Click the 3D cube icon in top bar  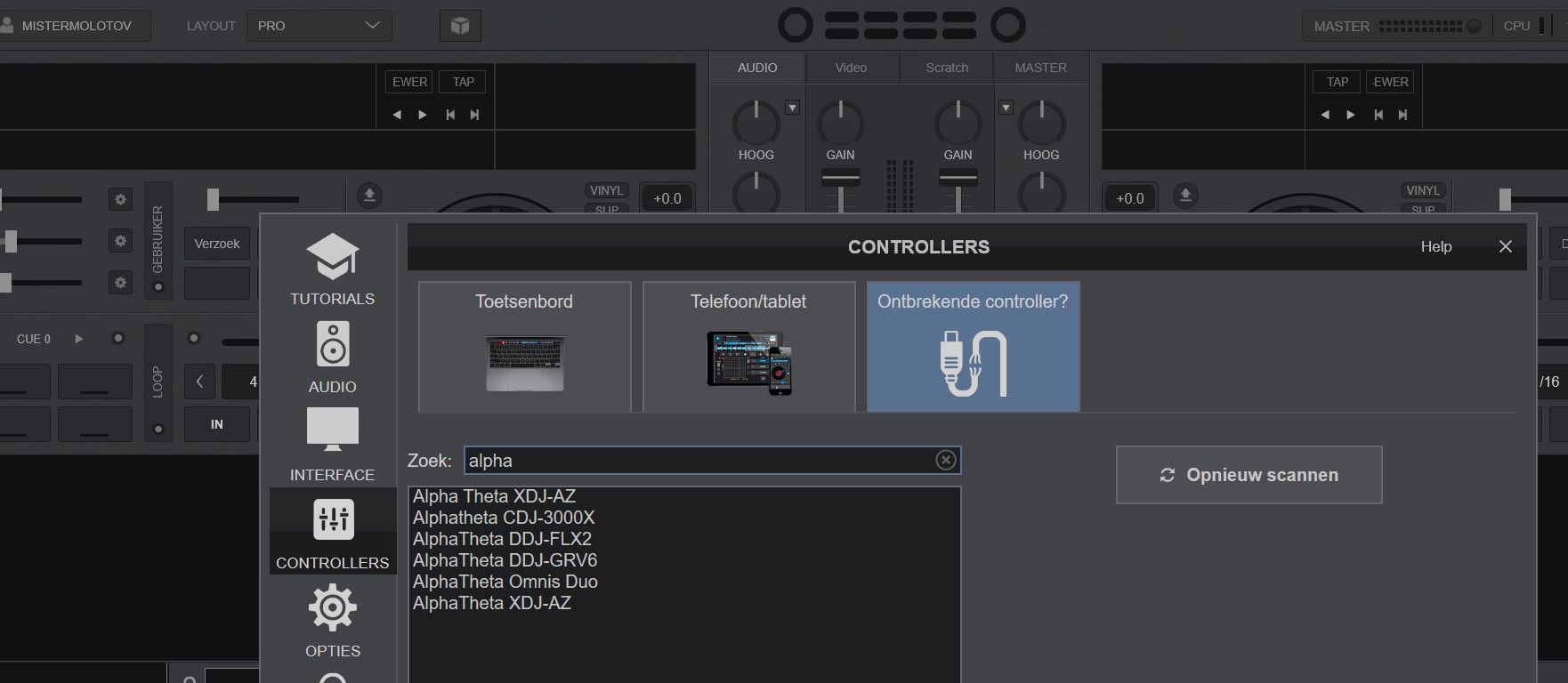(x=460, y=26)
